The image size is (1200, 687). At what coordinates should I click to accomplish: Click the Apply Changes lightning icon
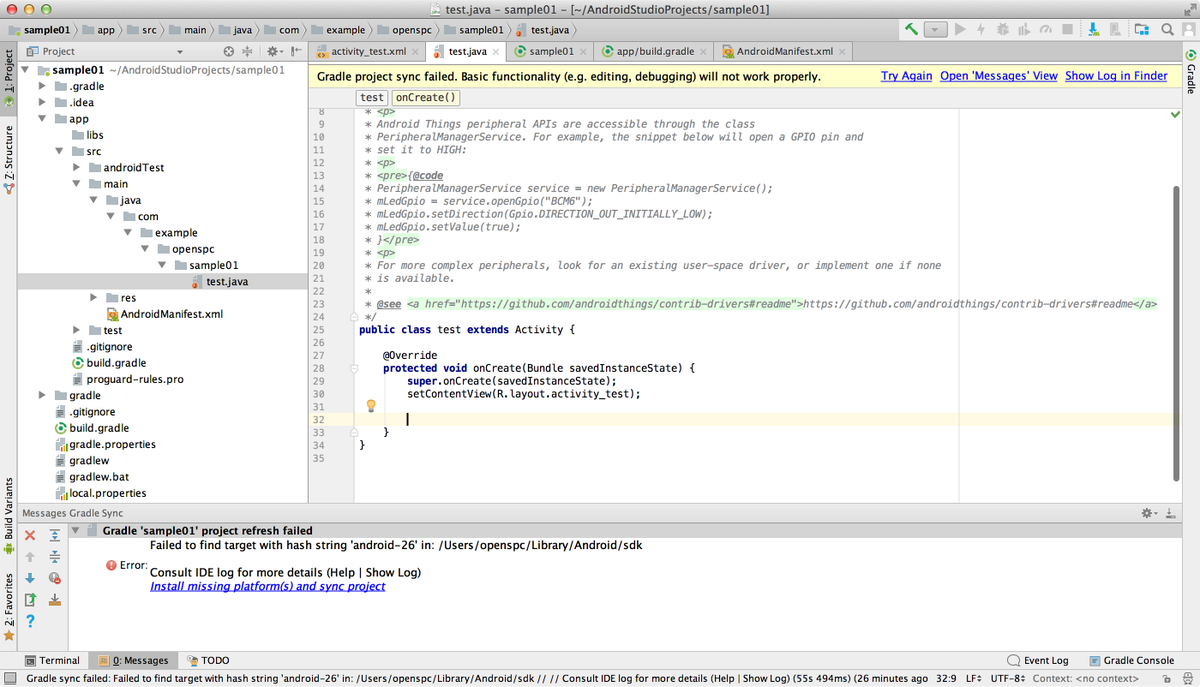981,30
